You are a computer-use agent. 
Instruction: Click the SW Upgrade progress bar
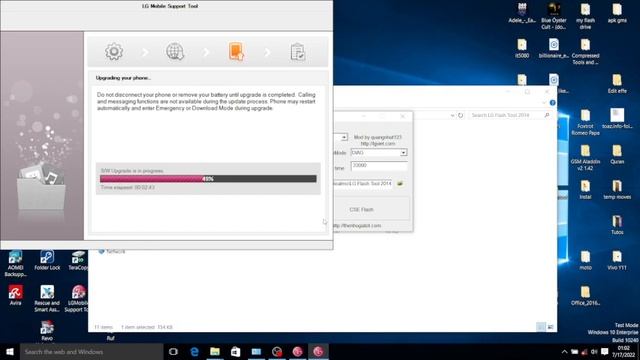(208, 179)
